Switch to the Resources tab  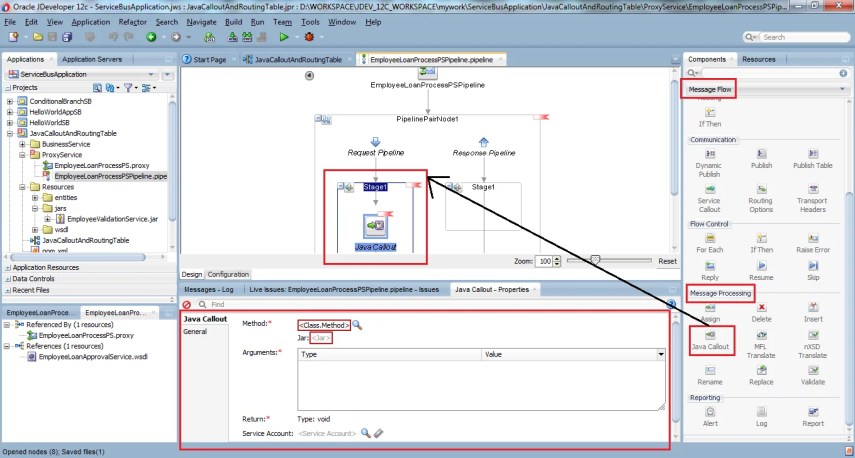tap(758, 59)
